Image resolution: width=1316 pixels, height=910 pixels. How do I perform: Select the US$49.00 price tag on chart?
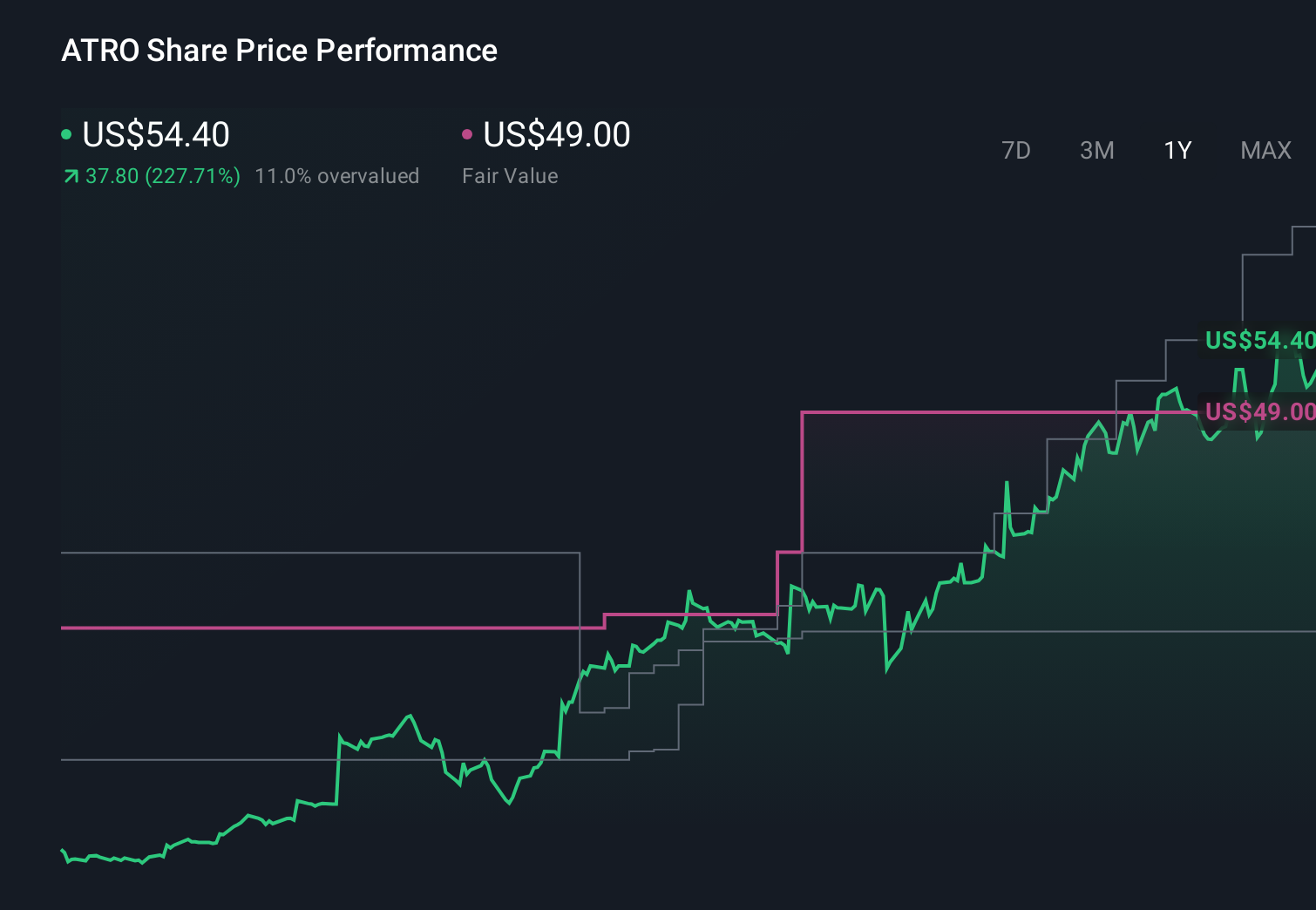click(x=1260, y=411)
